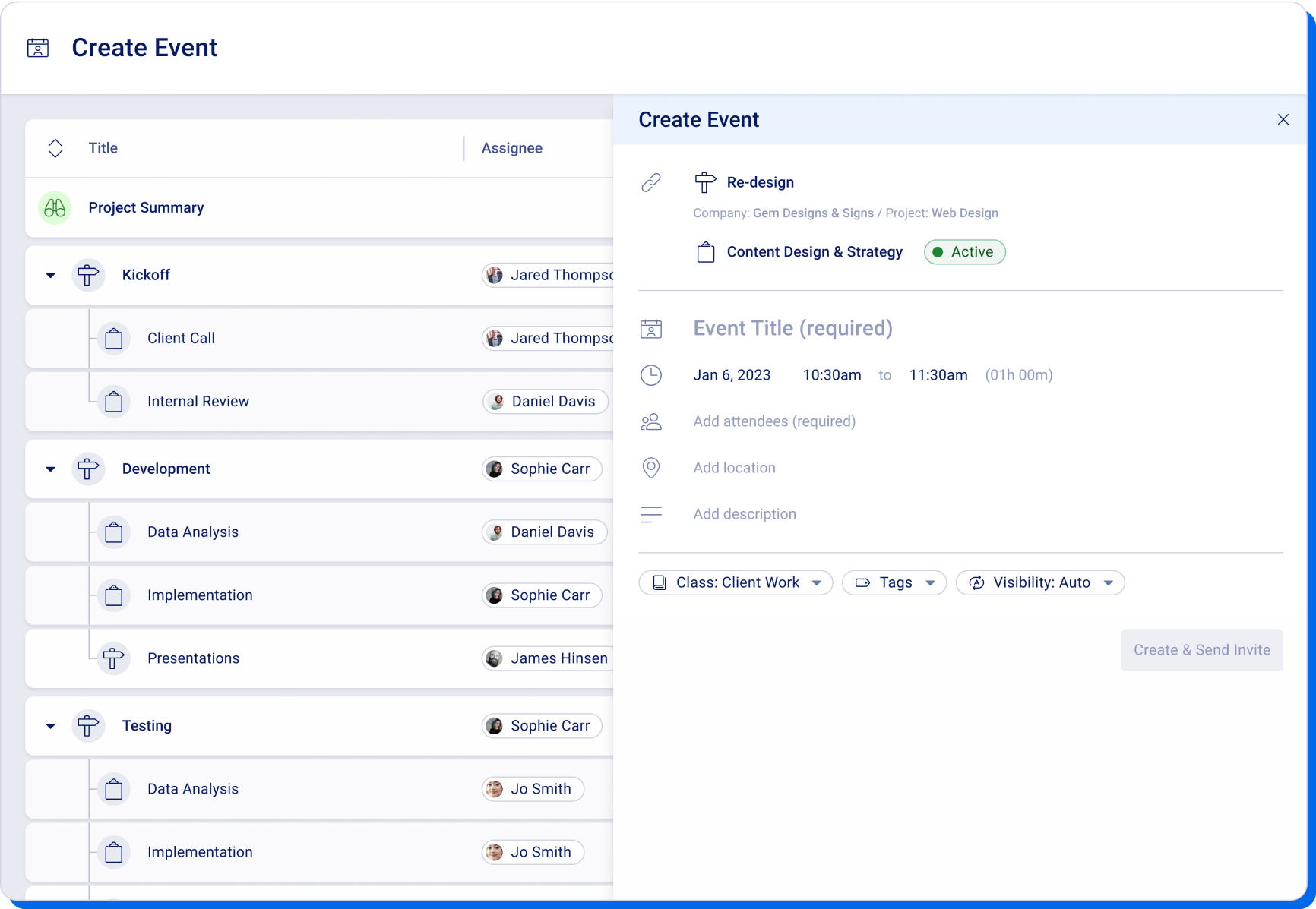Click the clipboard icon beside Internal Review
Image resolution: width=1316 pixels, height=909 pixels.
pos(114,401)
